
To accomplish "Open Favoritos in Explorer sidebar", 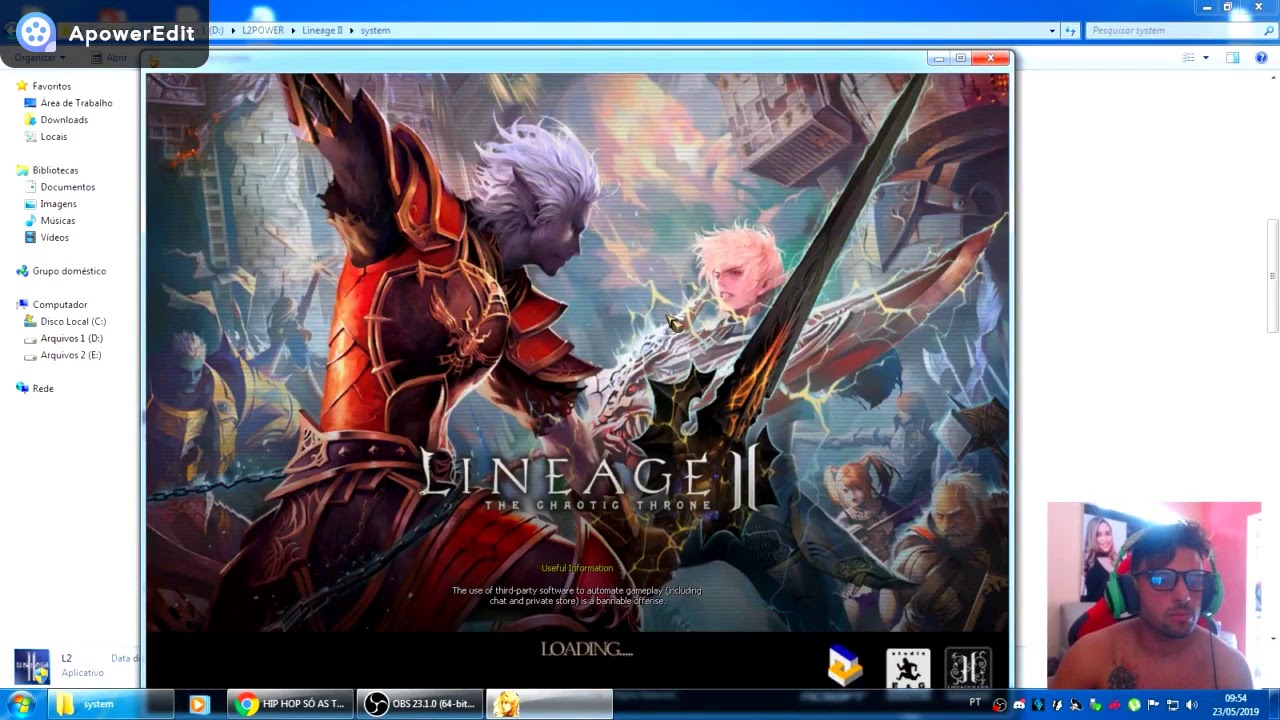I will (x=51, y=86).
